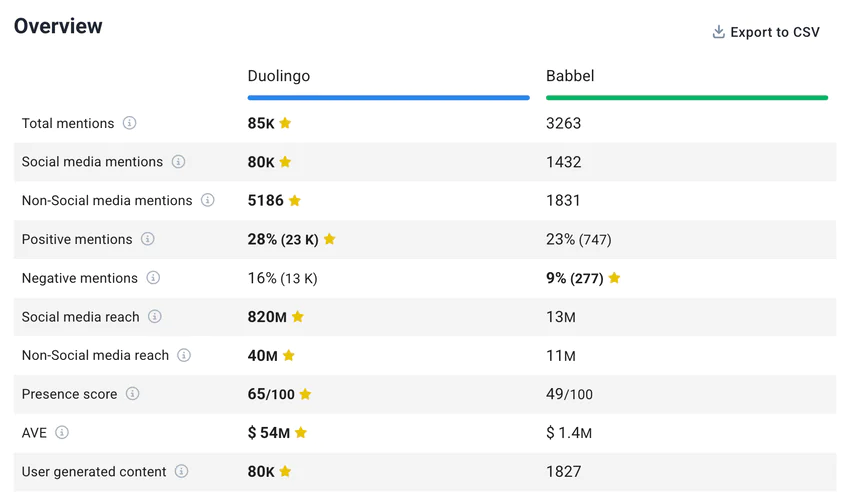Open User generated content info icon
The height and width of the screenshot is (500, 851).
181,471
